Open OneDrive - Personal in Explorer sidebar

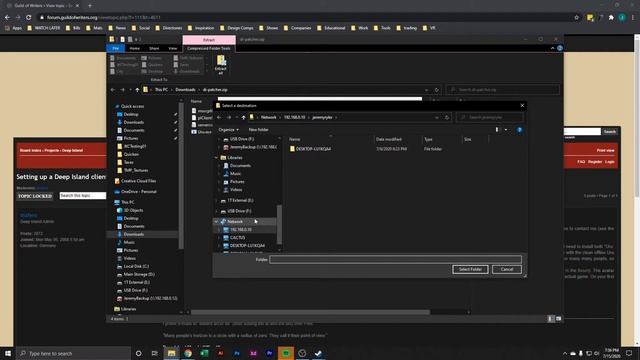tap(139, 191)
